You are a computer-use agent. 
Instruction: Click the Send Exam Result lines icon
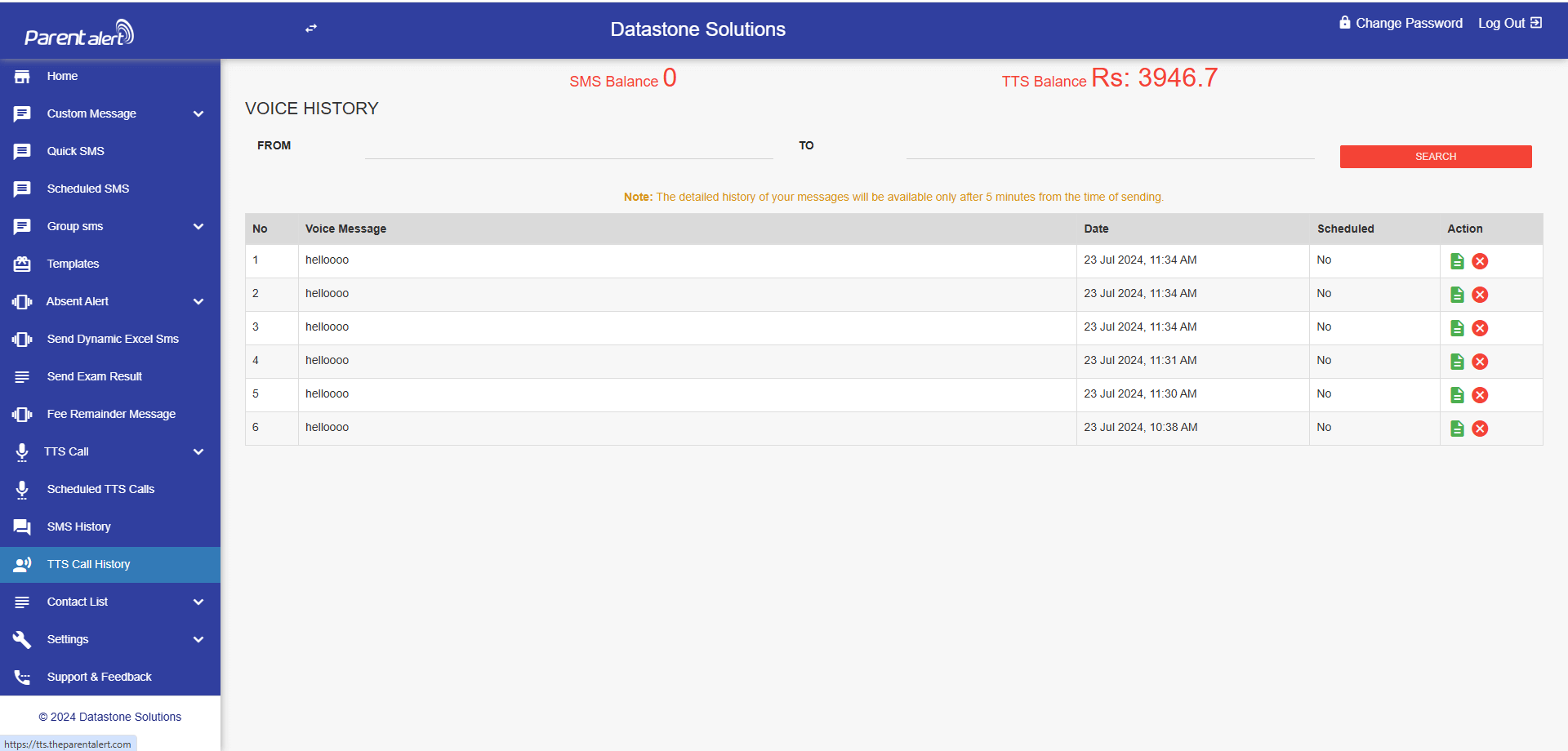22,377
